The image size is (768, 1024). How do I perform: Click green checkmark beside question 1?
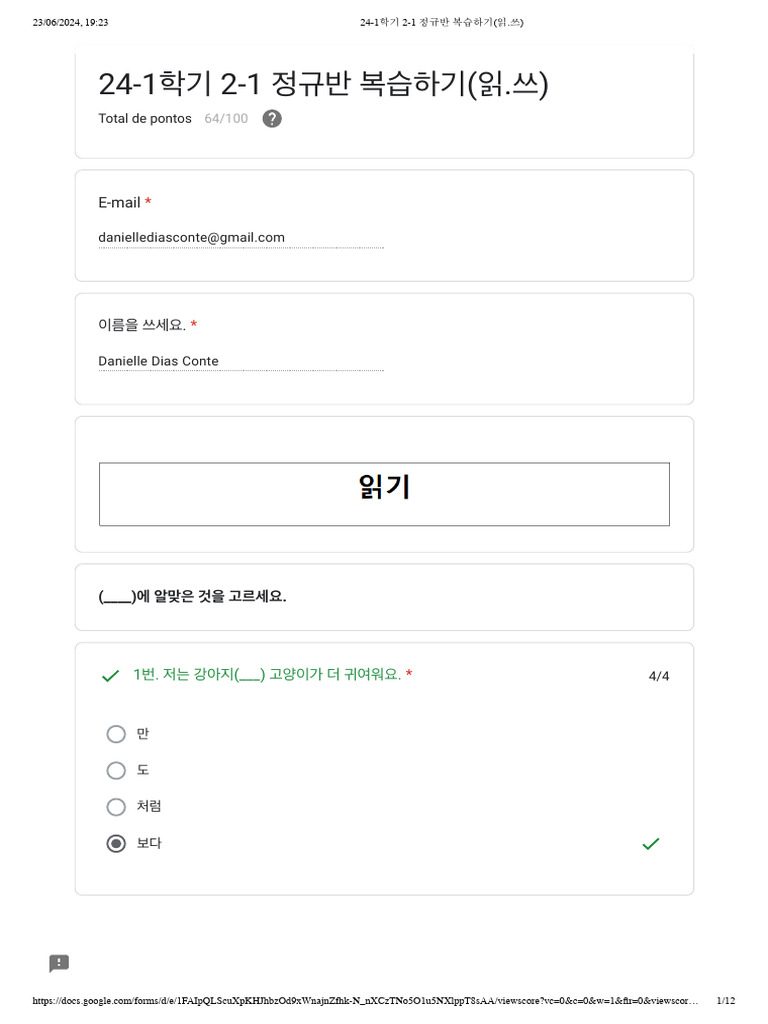coord(110,676)
